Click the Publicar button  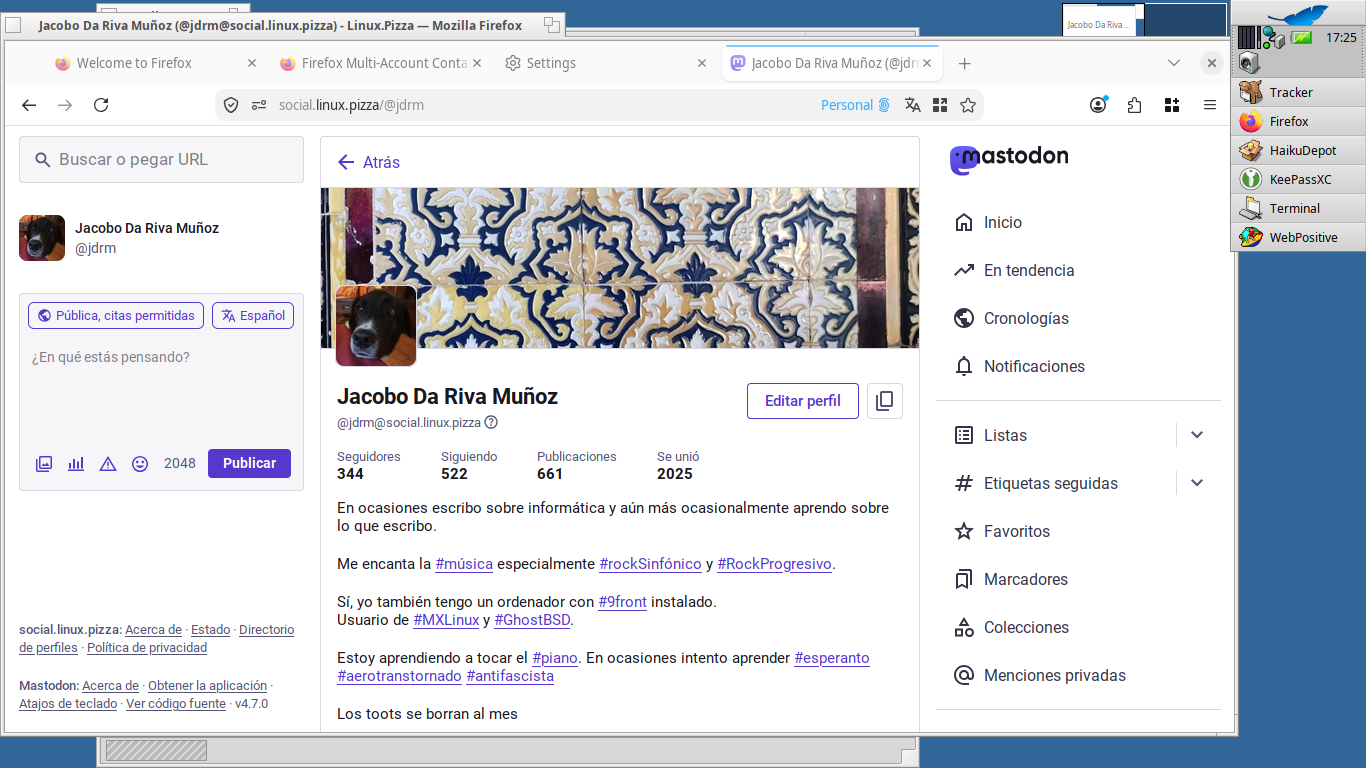pos(249,463)
